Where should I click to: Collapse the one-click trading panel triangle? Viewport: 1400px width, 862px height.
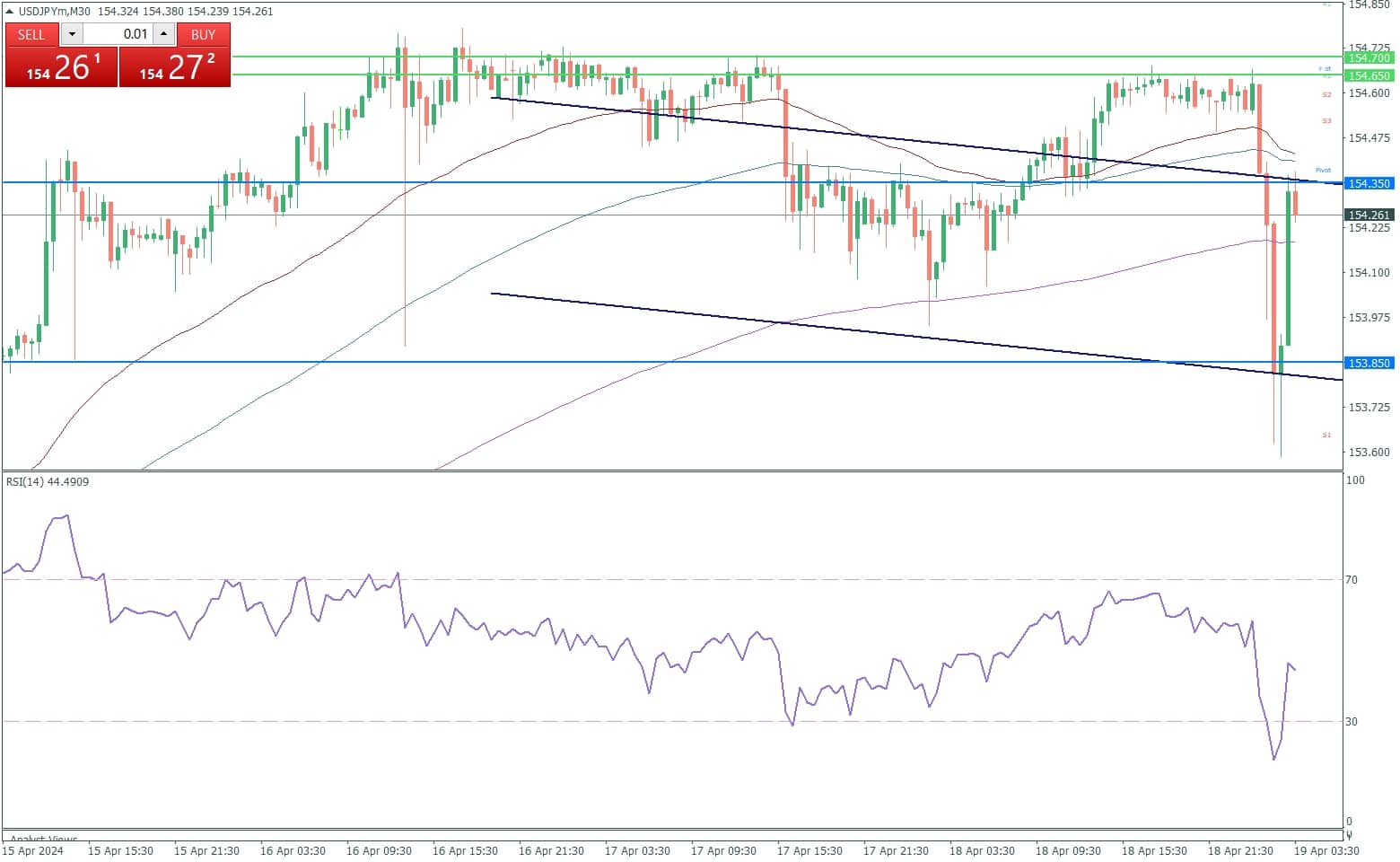tap(10, 11)
